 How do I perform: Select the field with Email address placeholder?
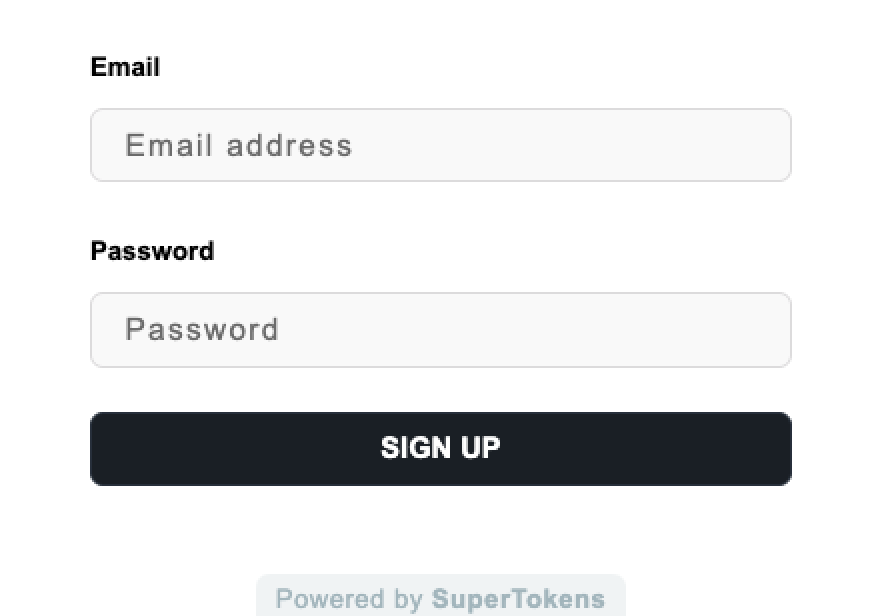click(440, 145)
